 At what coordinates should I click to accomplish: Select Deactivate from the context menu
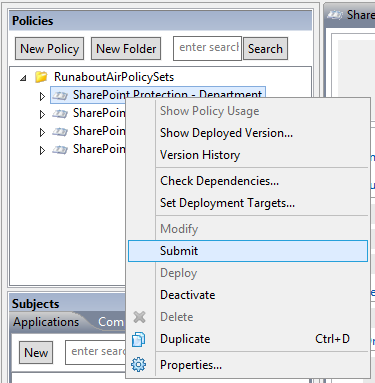(x=248, y=295)
